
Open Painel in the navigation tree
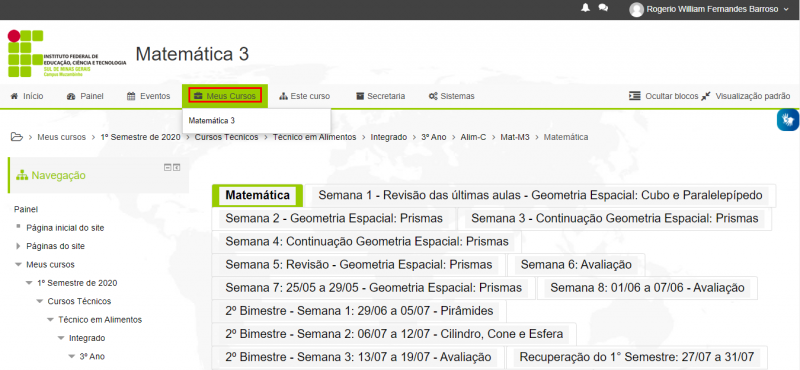[26, 209]
